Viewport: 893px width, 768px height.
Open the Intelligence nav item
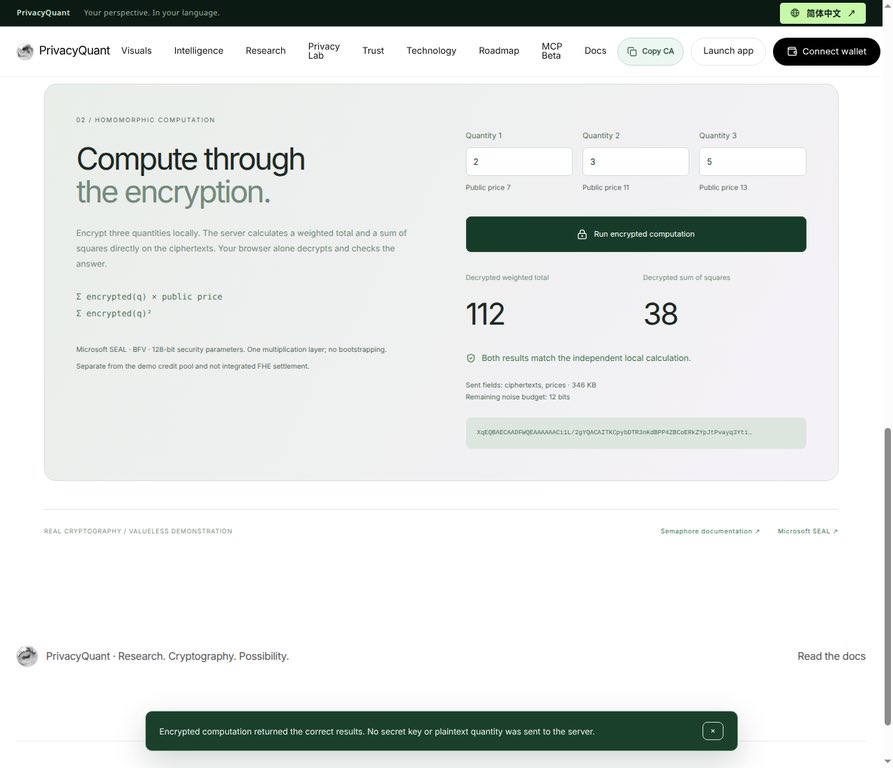point(198,51)
